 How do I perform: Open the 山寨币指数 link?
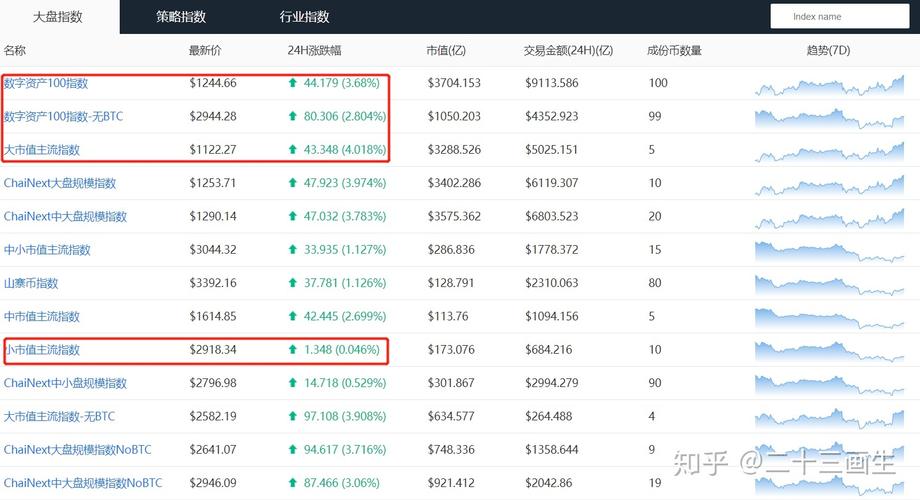tap(31, 283)
